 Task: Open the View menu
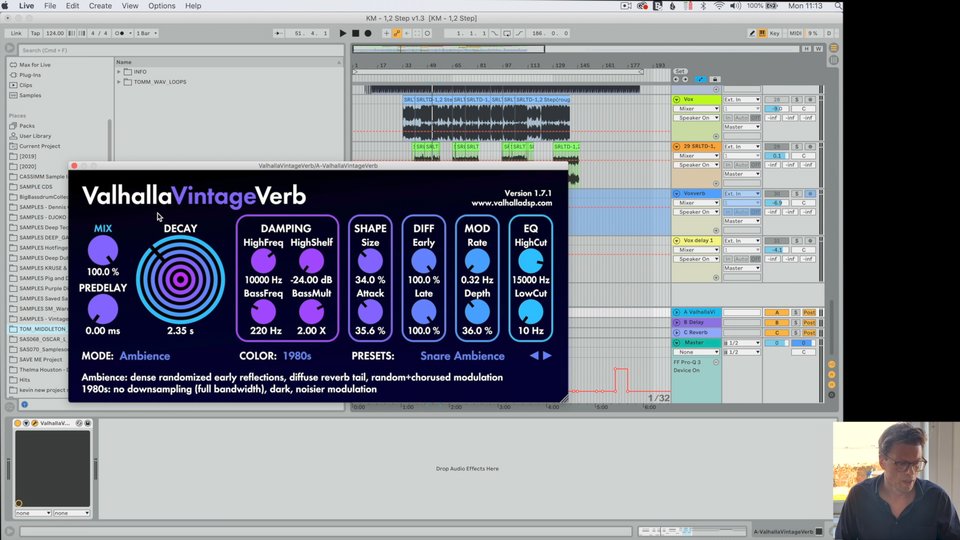[x=130, y=6]
